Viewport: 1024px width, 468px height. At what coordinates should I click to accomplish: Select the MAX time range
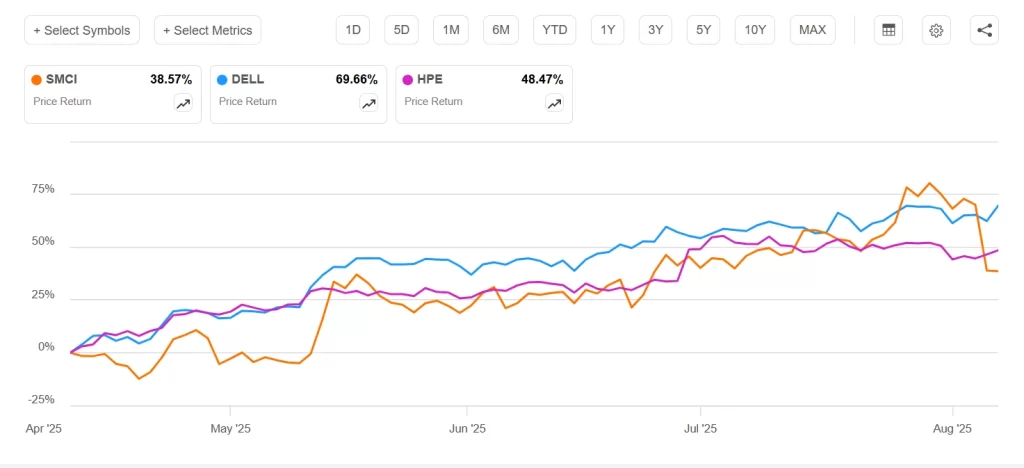pos(813,30)
